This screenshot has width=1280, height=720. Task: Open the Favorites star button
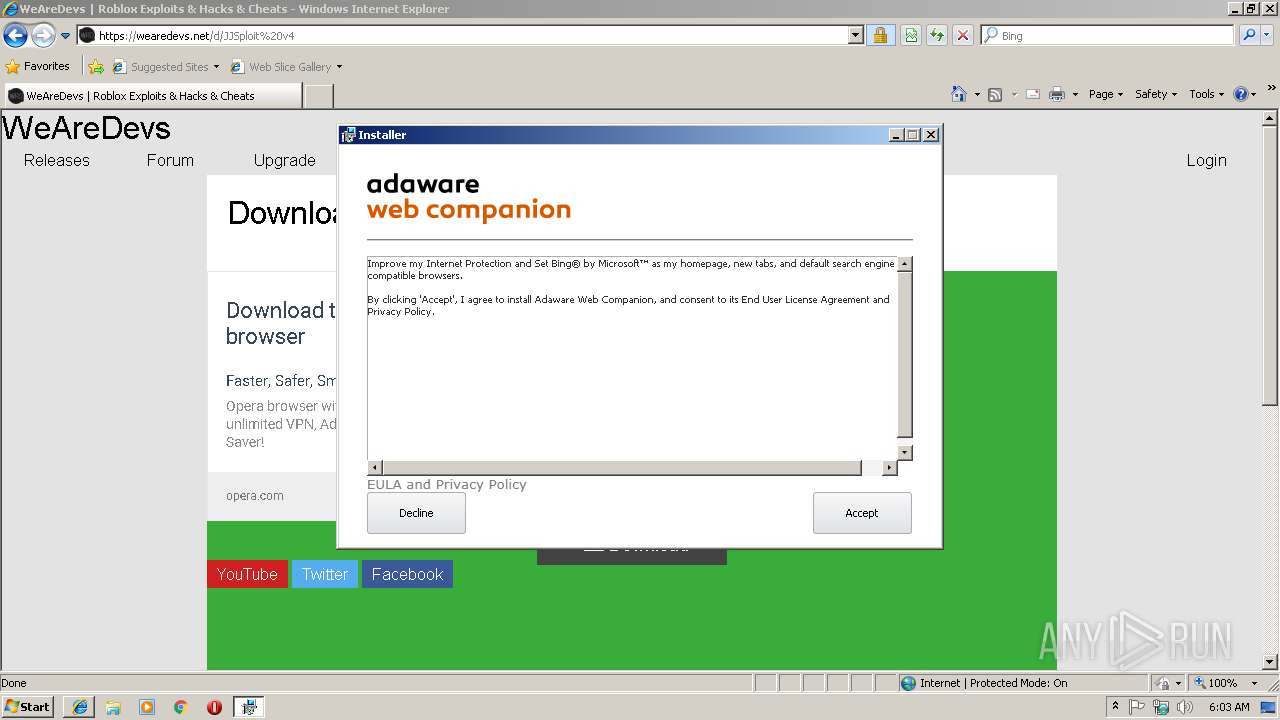38,66
